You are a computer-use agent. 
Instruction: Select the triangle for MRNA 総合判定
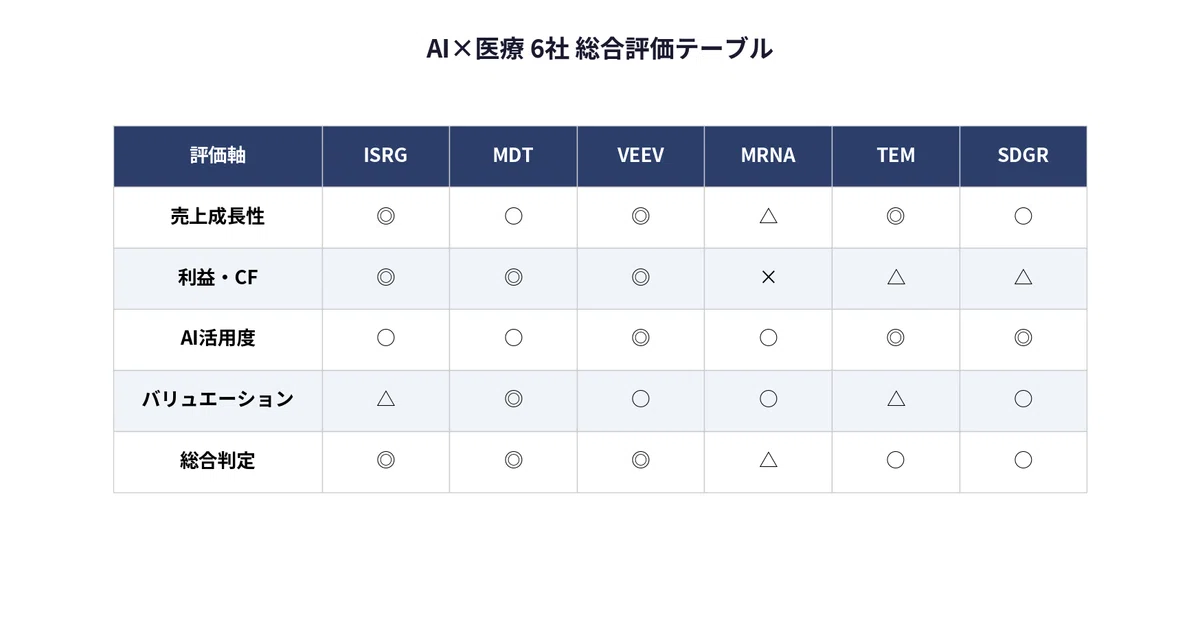(768, 460)
